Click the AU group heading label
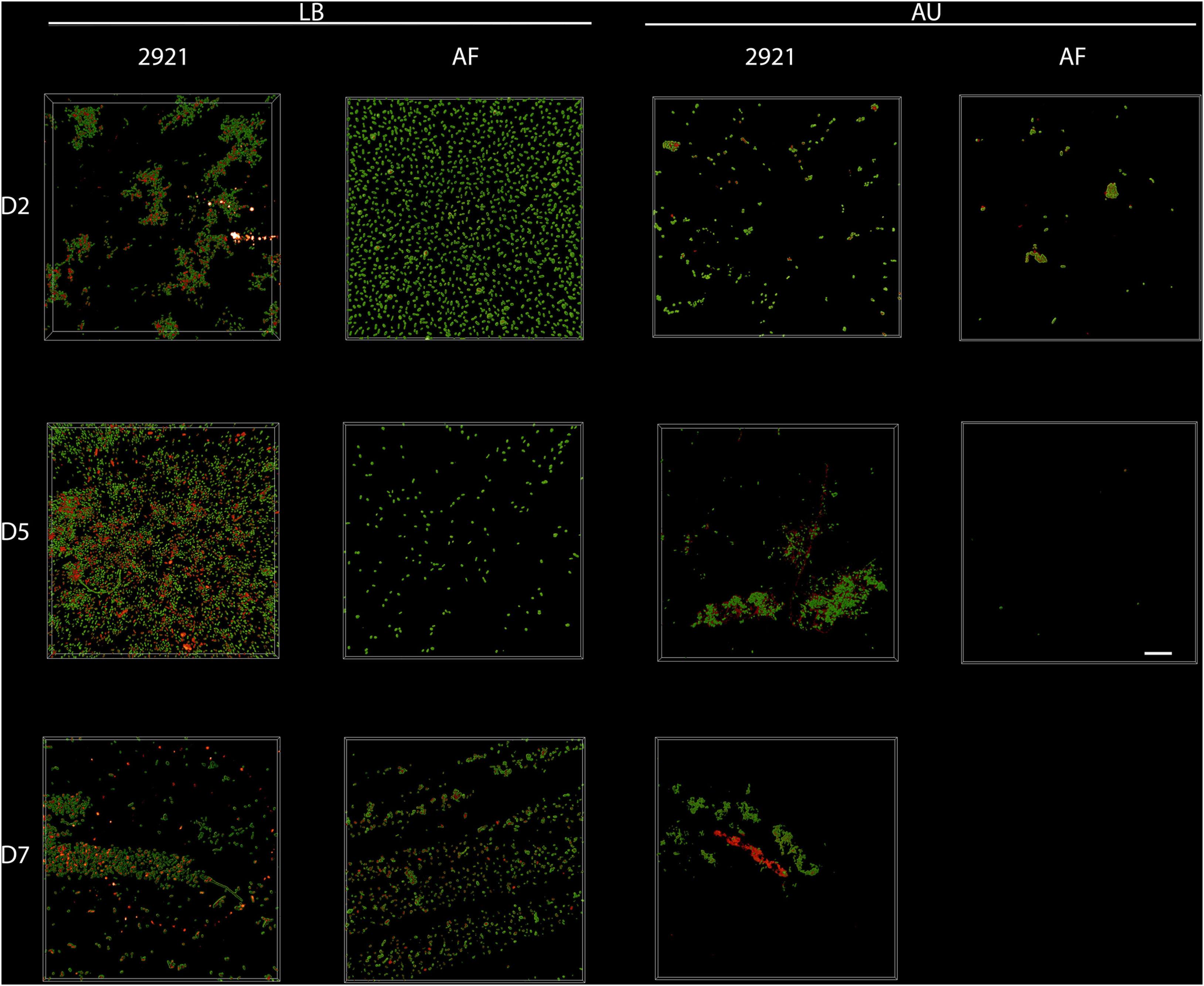Screen dimensions: 1204x986 (926, 13)
